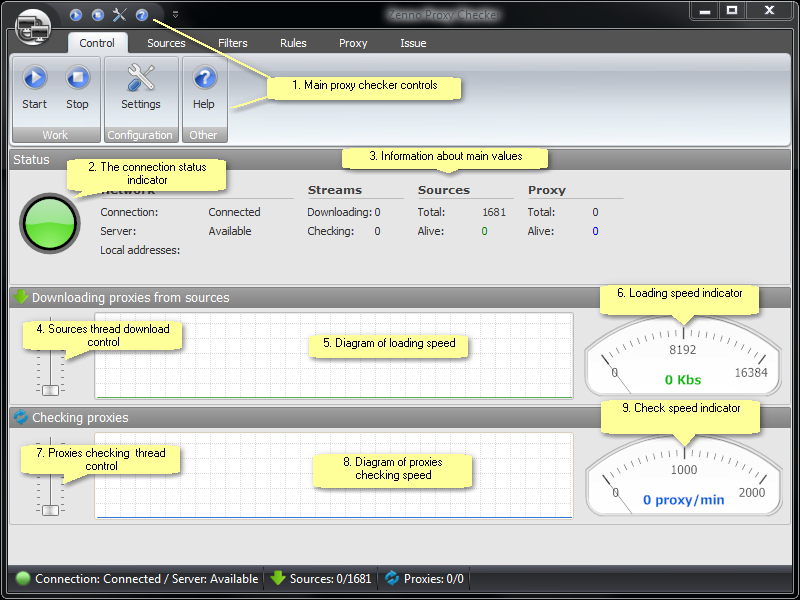Open Settings from the Configuration group

(141, 88)
